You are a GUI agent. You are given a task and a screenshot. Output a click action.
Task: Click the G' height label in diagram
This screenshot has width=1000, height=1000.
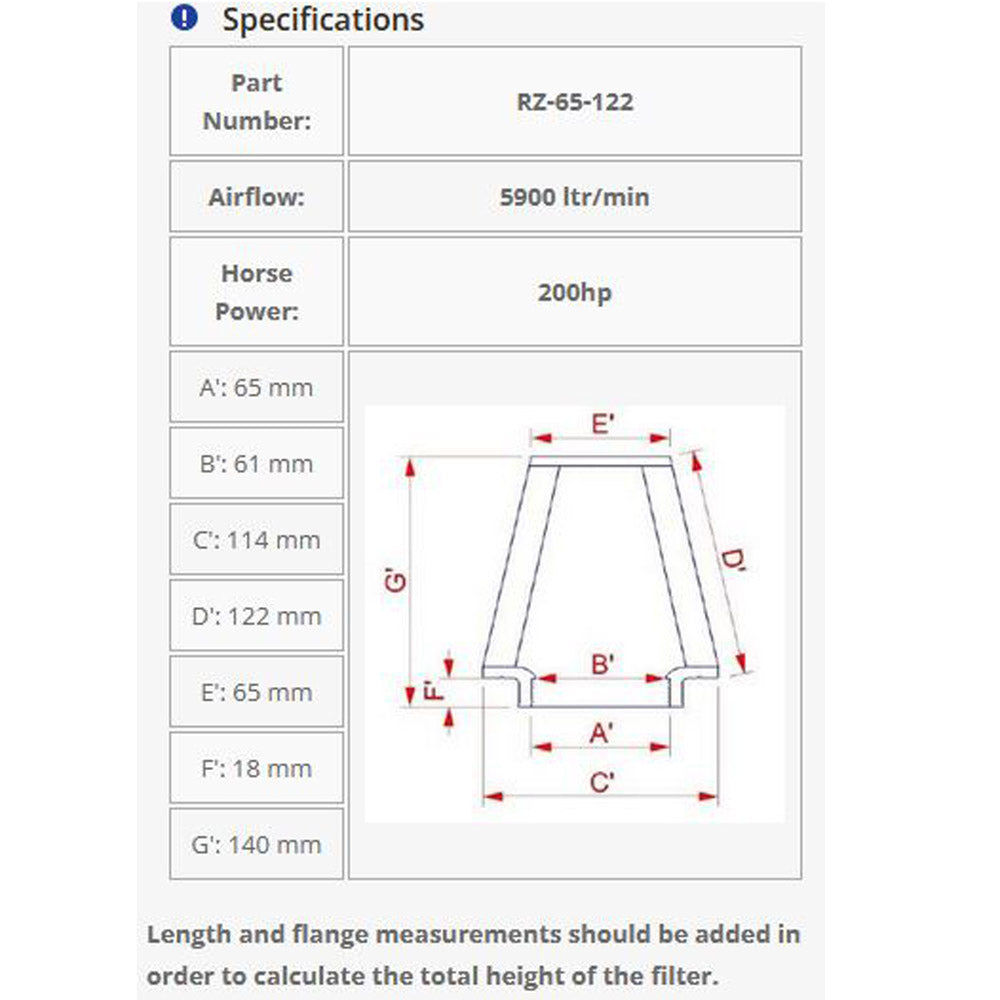point(396,579)
